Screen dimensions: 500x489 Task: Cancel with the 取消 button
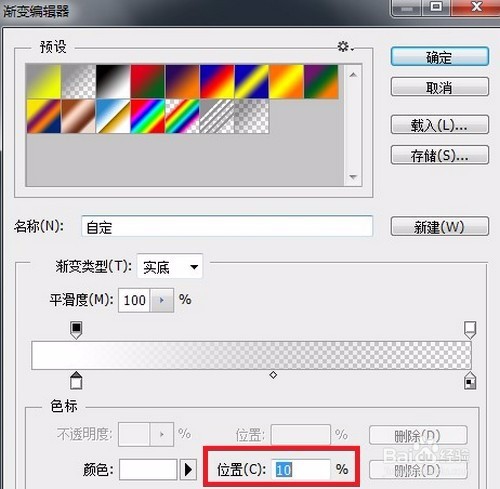pos(440,87)
